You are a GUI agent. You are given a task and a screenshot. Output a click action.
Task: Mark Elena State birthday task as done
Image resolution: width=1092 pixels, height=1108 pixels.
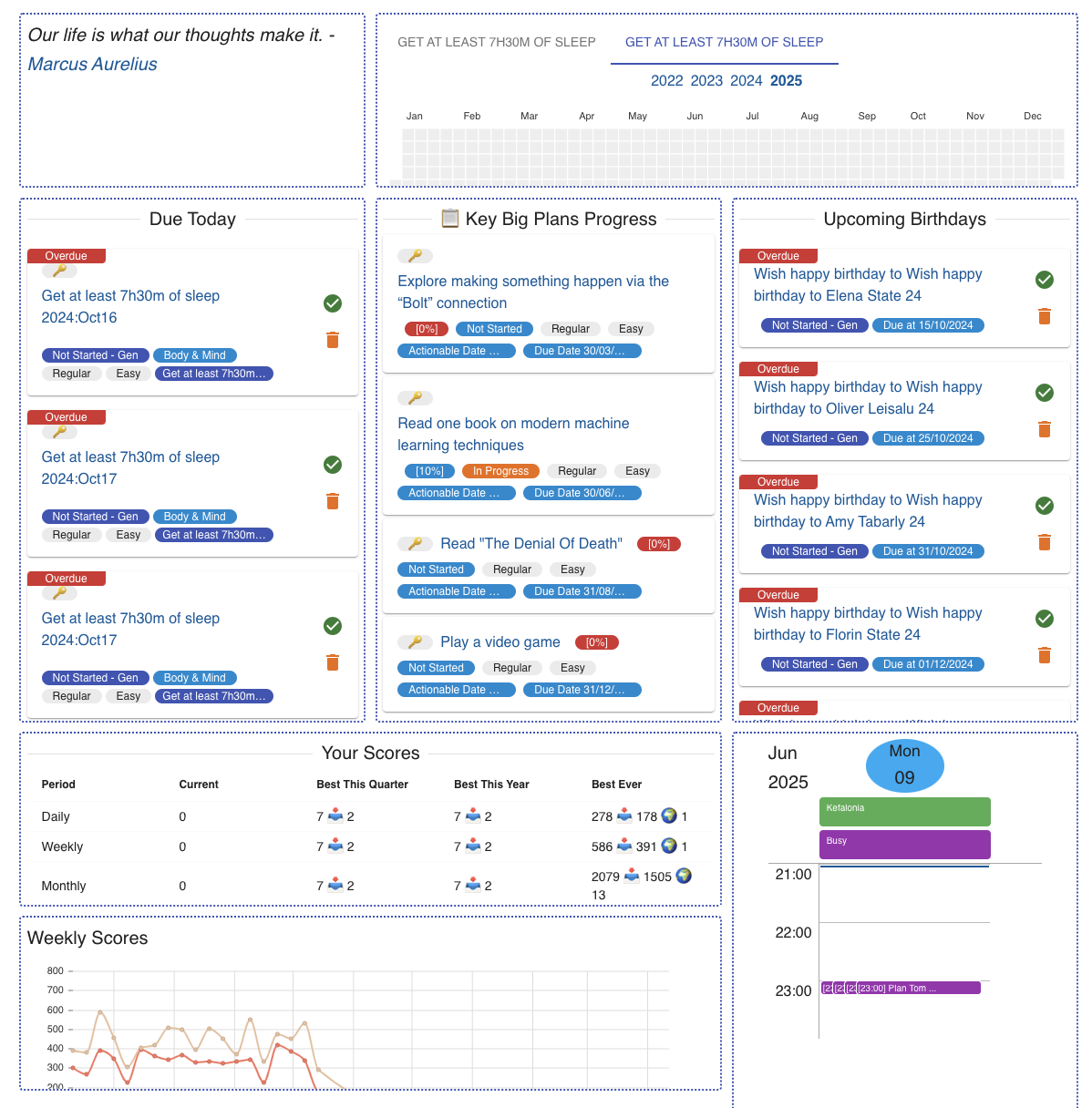click(1045, 280)
